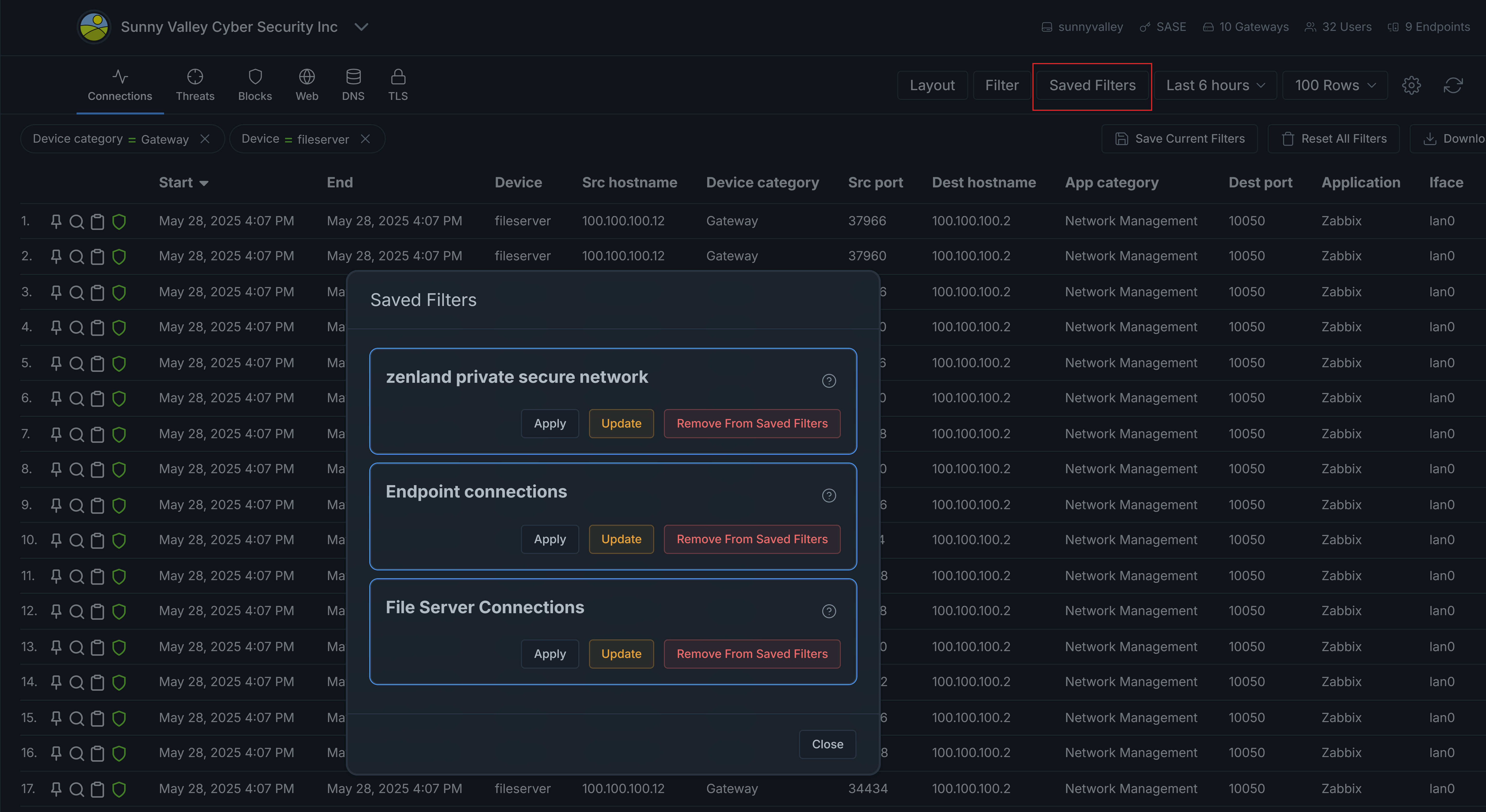This screenshot has height=812, width=1486.
Task: Click the End column header
Action: click(x=340, y=183)
